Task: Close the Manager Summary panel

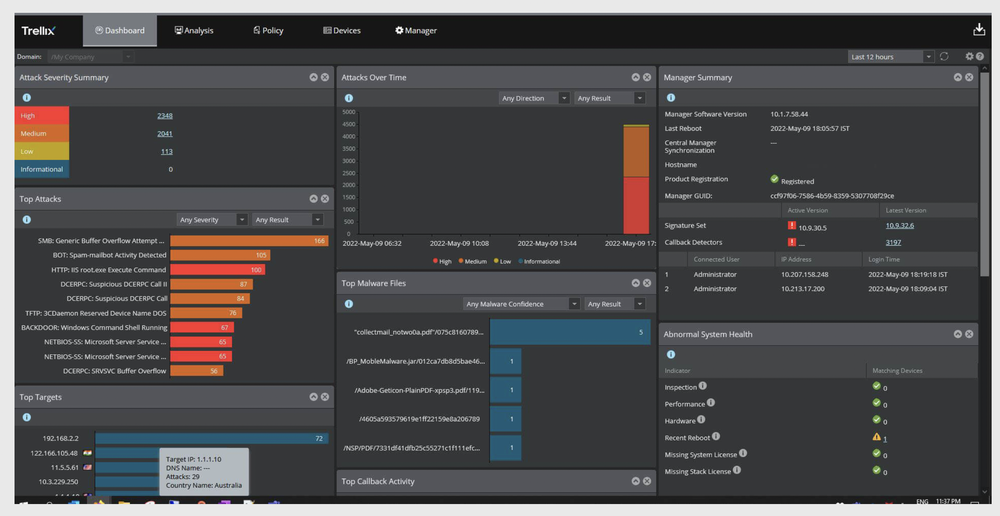Action: tap(969, 77)
